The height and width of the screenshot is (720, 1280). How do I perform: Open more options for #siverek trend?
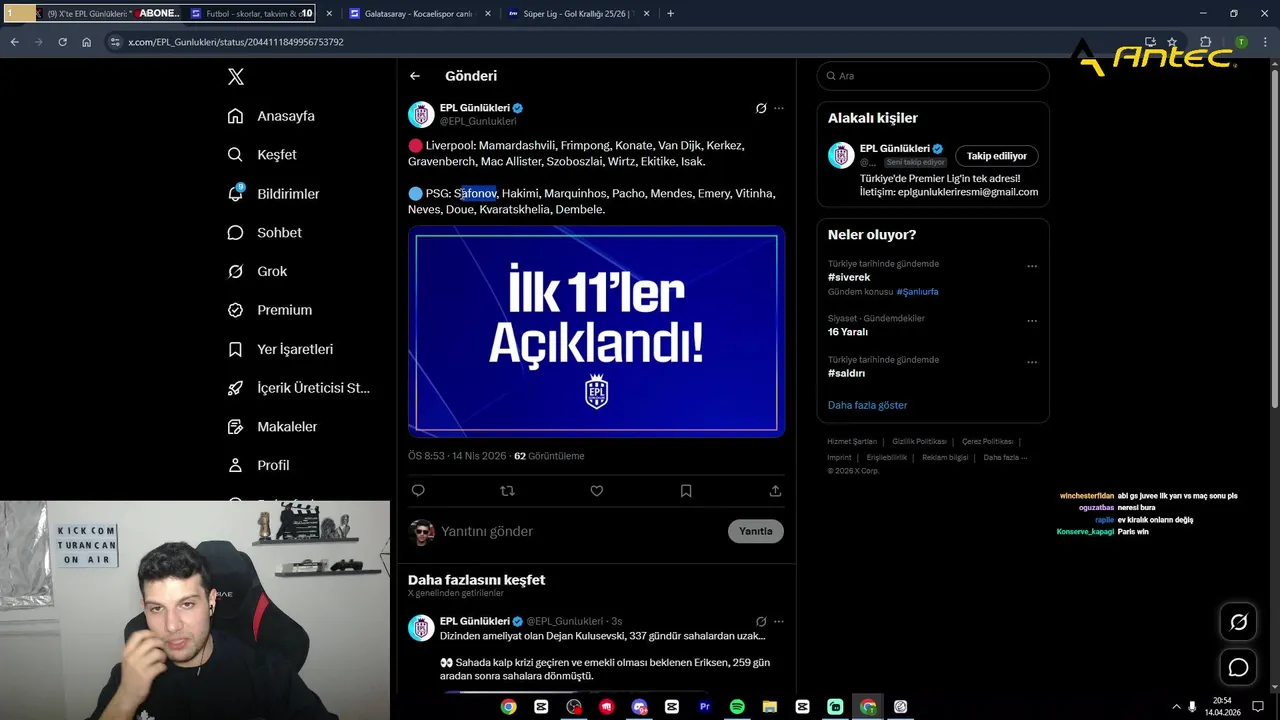1032,267
